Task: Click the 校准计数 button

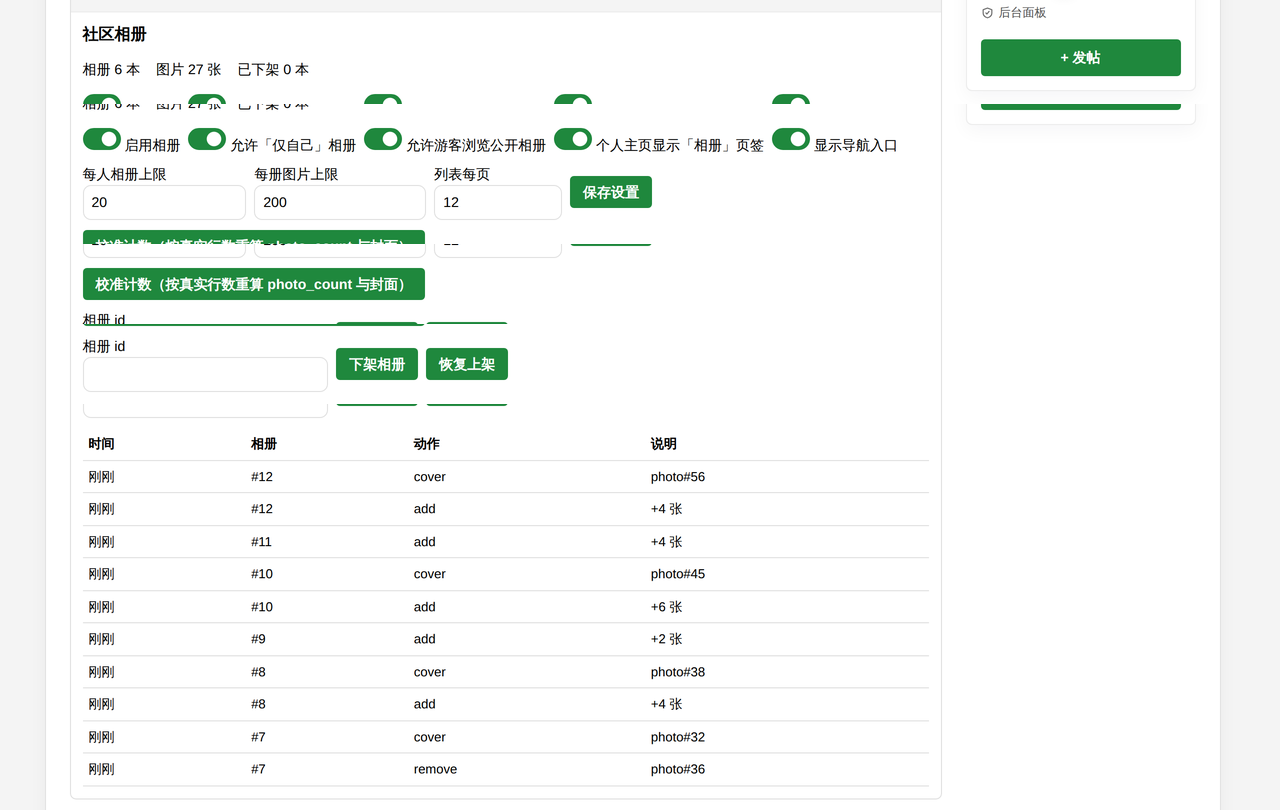Action: pyautogui.click(x=254, y=284)
